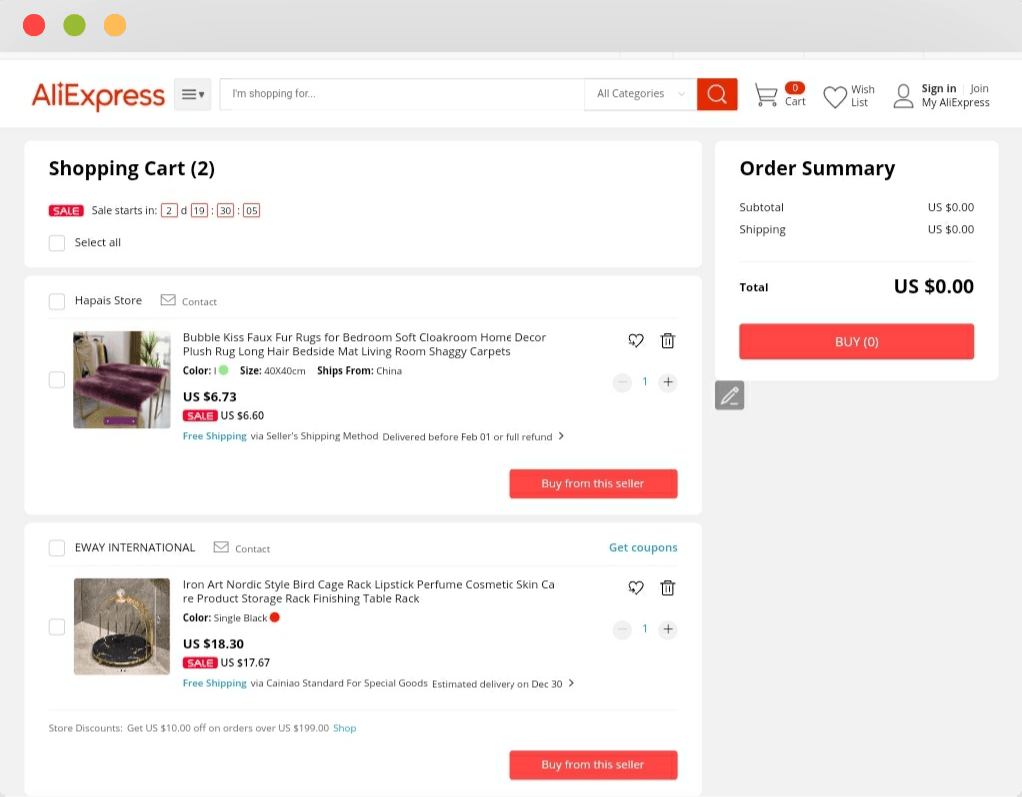This screenshot has width=1022, height=797.
Task: Click the BUY (0) button
Action: 856,341
